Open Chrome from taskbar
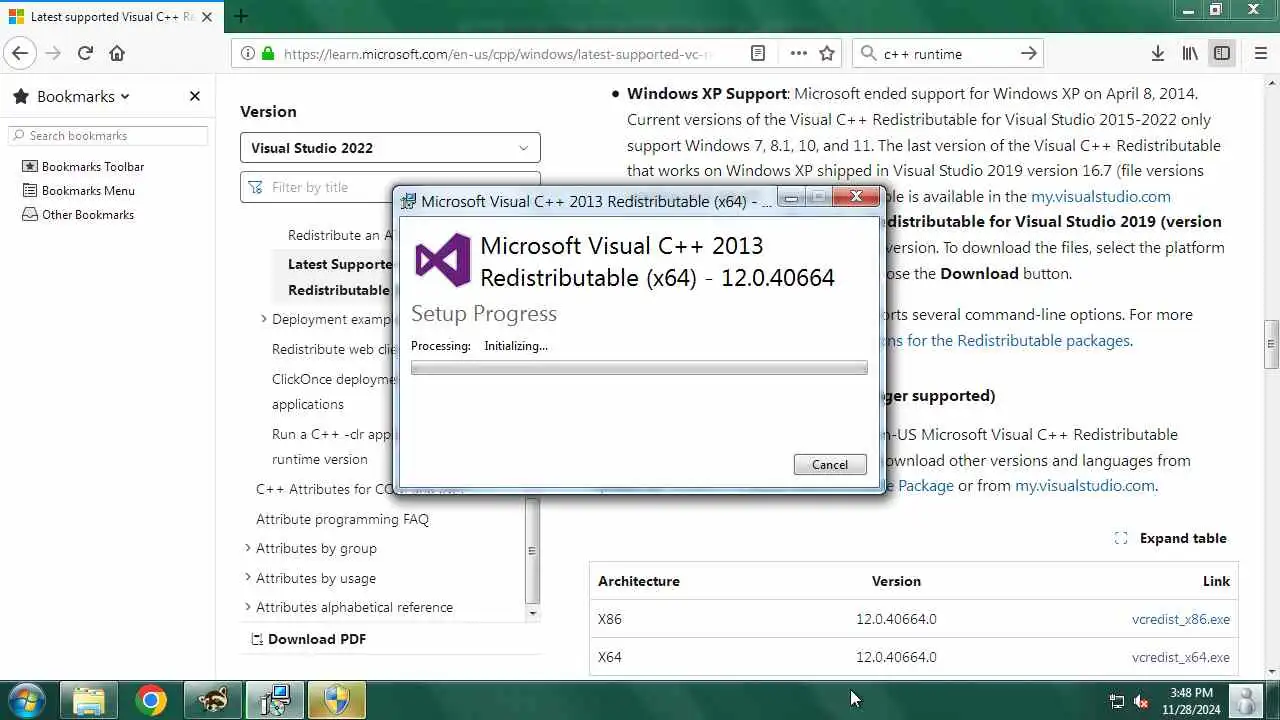Image resolution: width=1280 pixels, height=720 pixels. pos(151,700)
